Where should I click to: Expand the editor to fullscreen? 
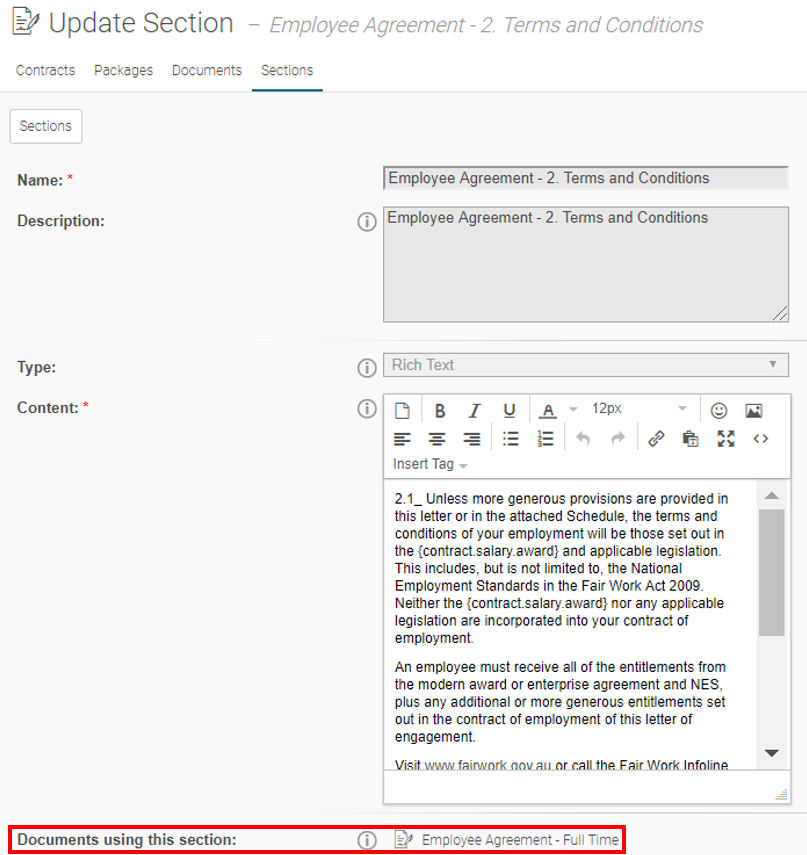(726, 438)
